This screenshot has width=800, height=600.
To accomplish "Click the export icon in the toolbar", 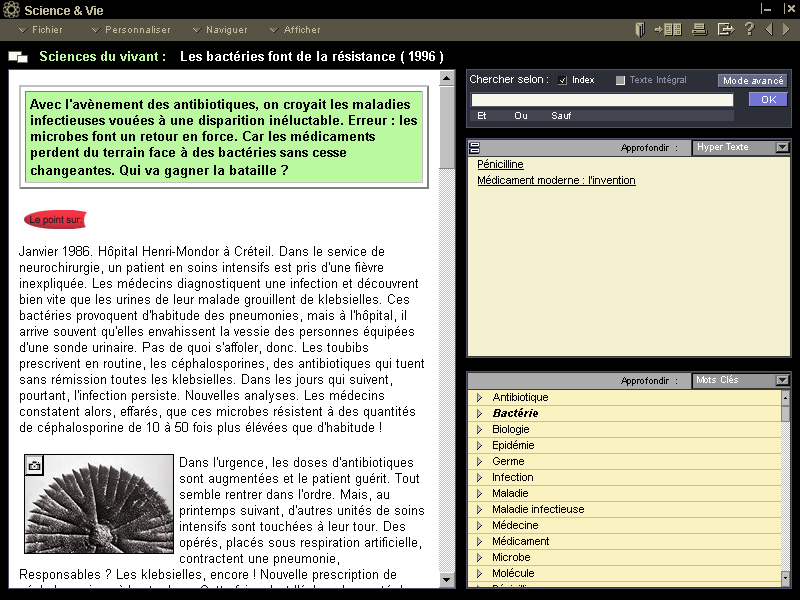I will pyautogui.click(x=726, y=30).
